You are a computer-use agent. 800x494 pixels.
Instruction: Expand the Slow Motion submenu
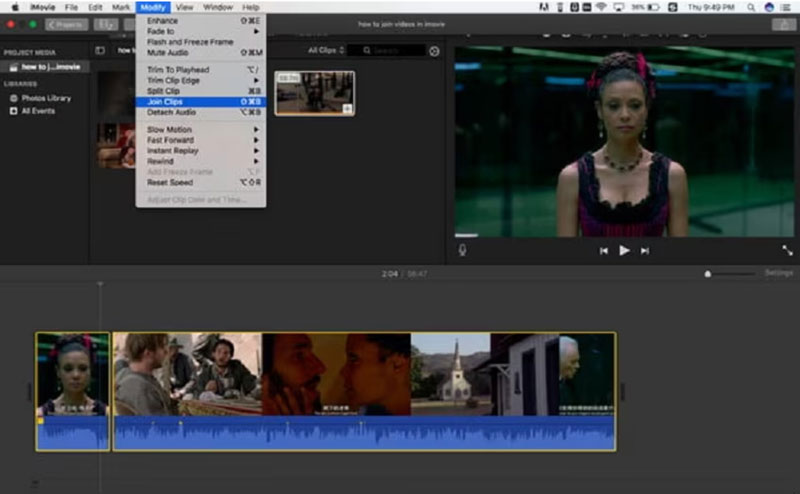201,130
